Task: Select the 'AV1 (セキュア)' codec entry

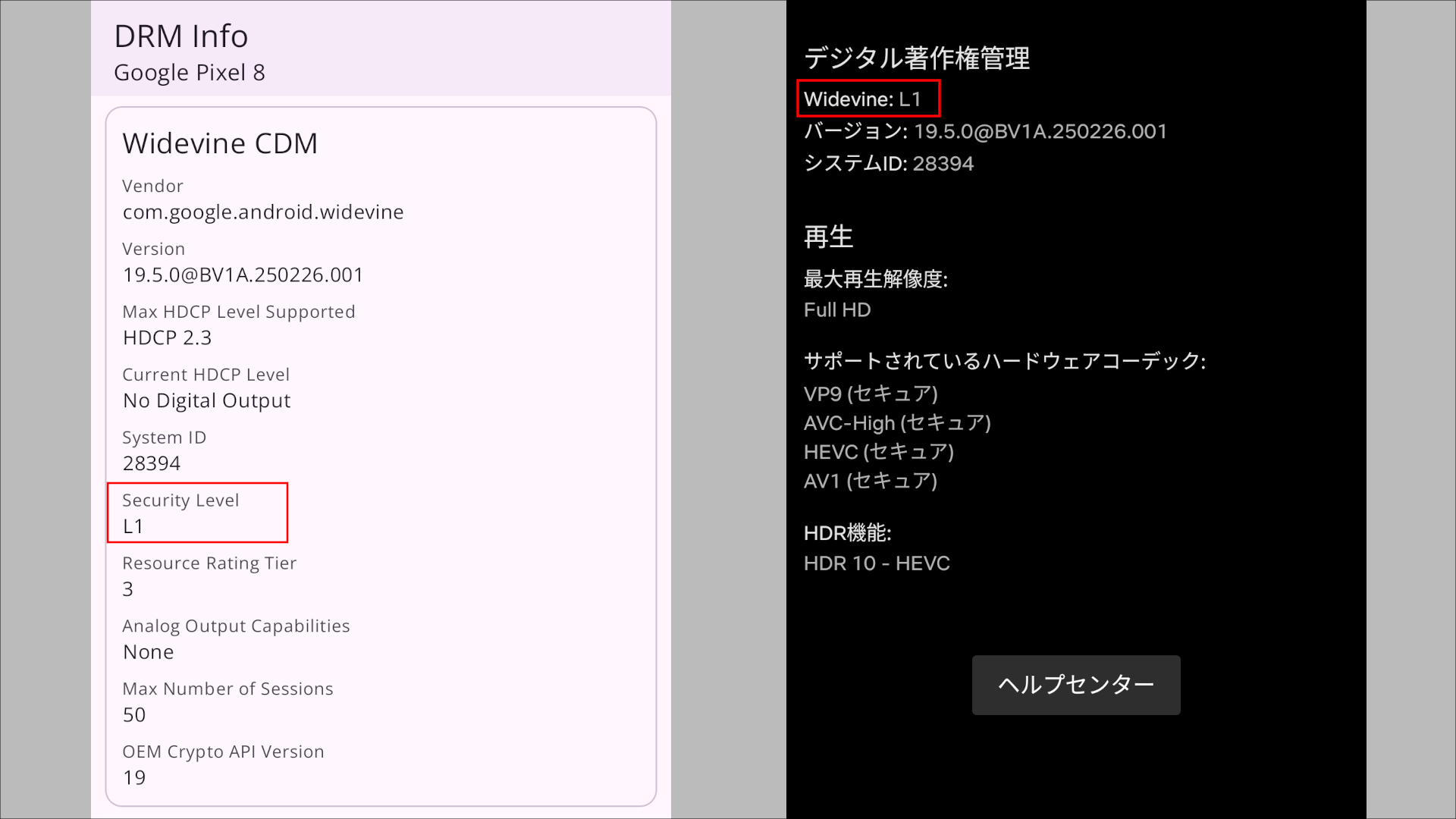Action: pos(871,480)
